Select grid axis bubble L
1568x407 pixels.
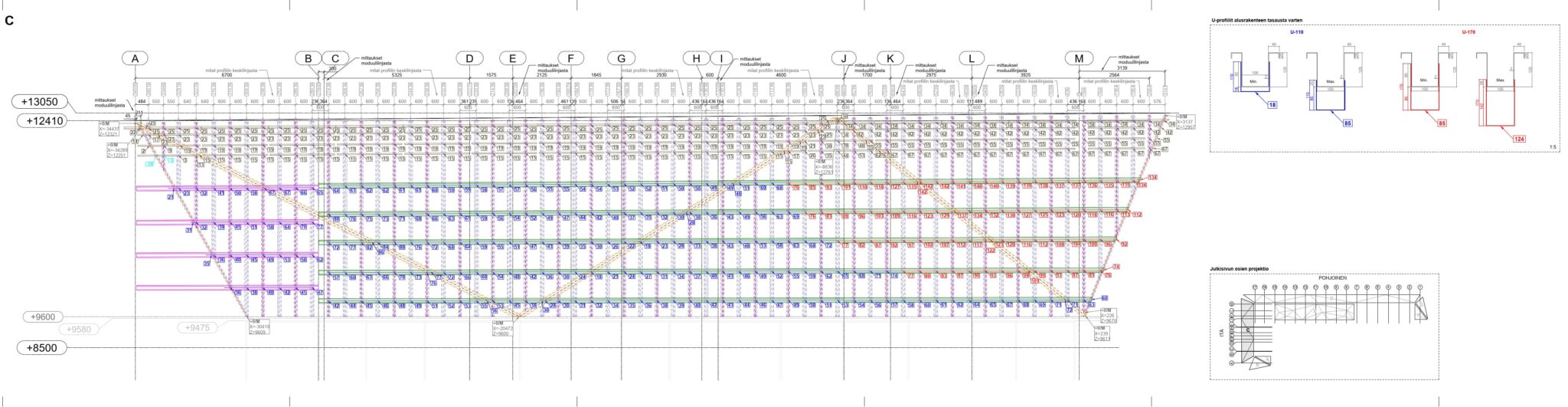[x=972, y=59]
